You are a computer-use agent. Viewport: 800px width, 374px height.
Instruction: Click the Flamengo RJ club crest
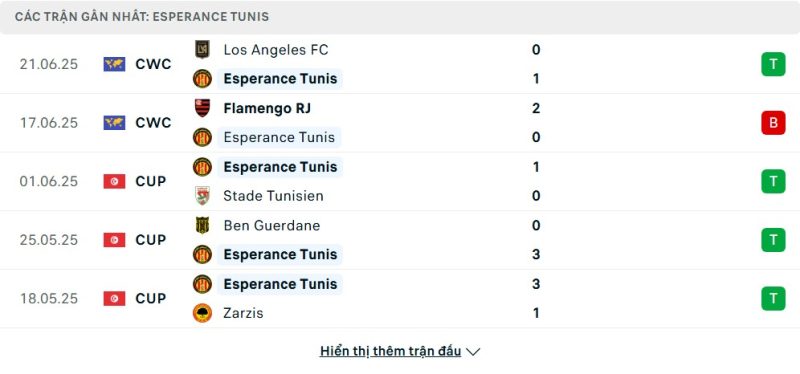click(x=202, y=108)
